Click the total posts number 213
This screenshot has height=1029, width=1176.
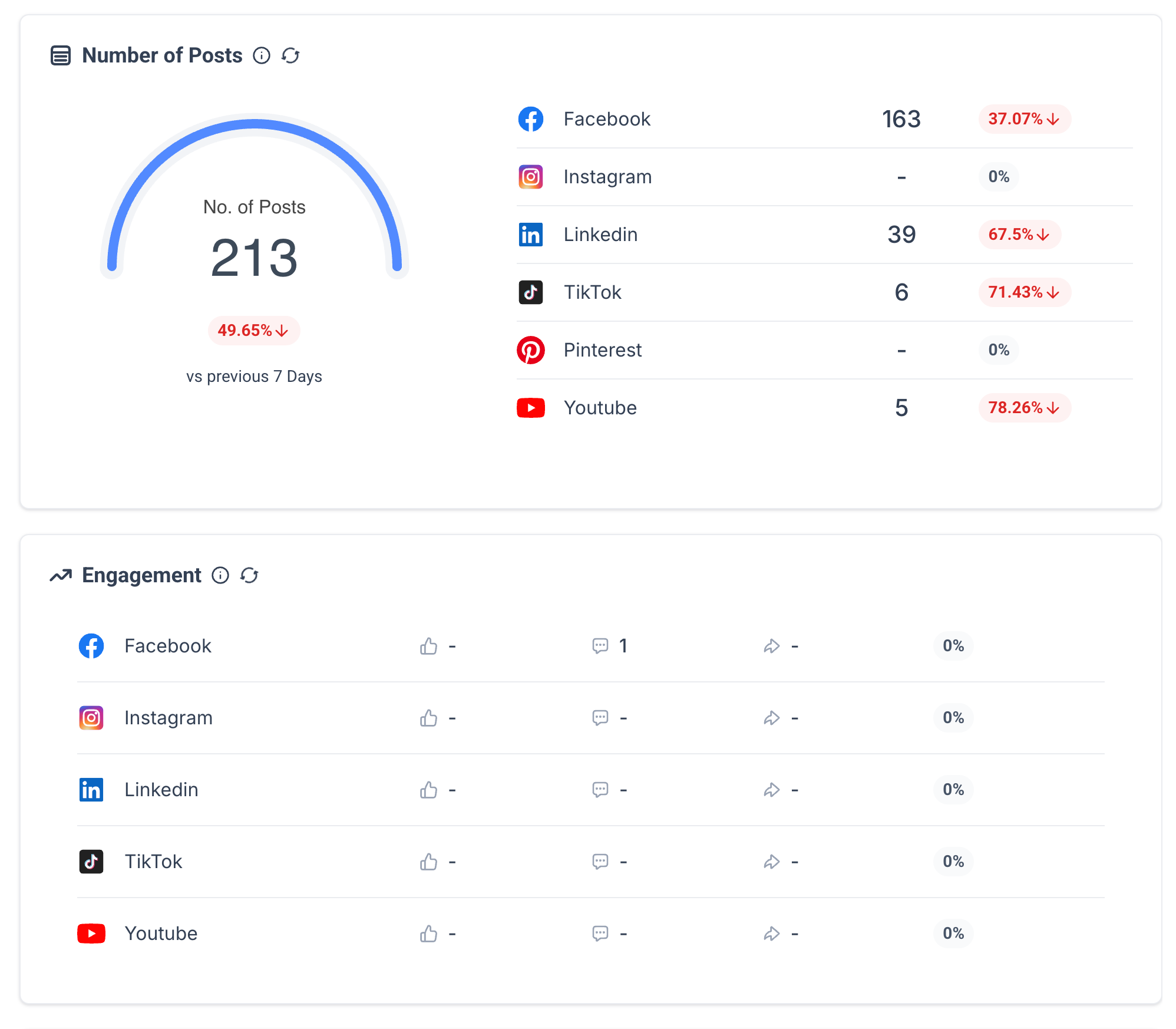(255, 258)
